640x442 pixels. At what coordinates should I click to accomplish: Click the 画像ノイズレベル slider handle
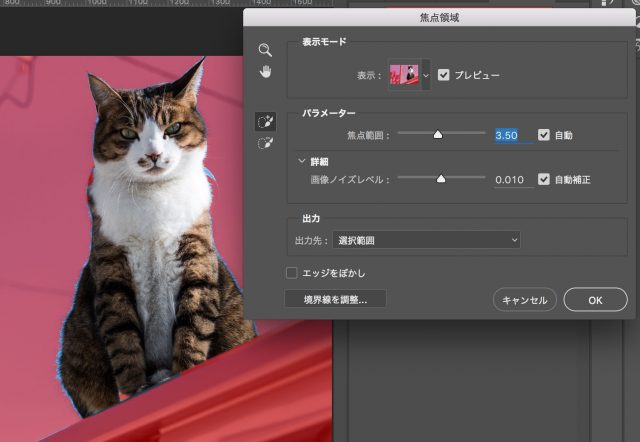pos(440,180)
